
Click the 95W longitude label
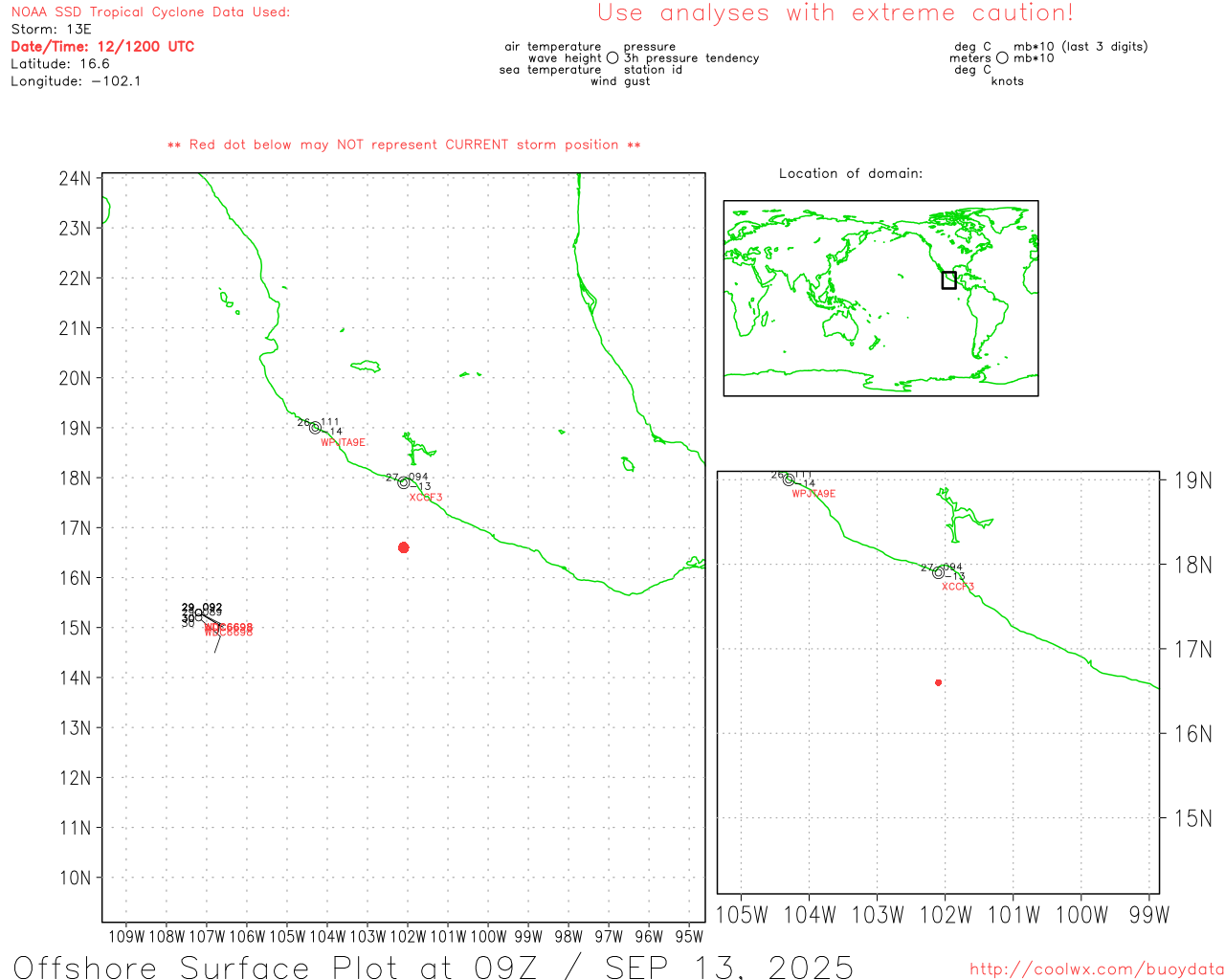(689, 937)
